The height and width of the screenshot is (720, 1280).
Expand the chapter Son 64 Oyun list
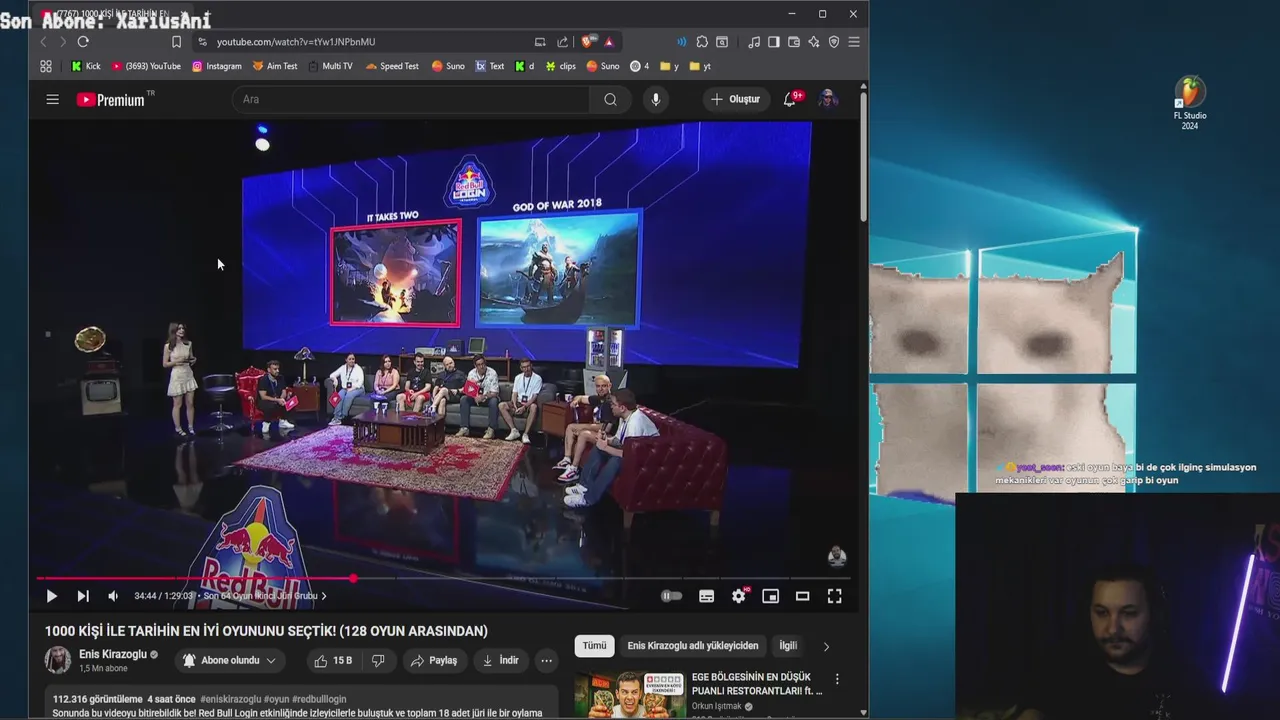tap(265, 596)
